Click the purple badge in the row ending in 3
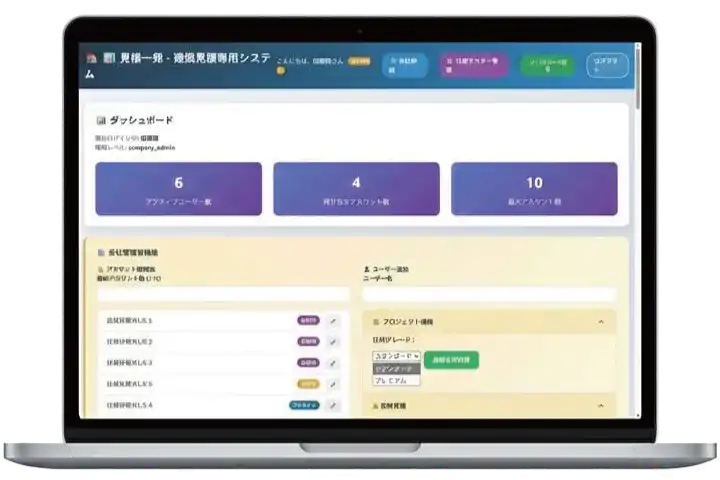Viewport: 720px width, 480px height. coord(309,362)
